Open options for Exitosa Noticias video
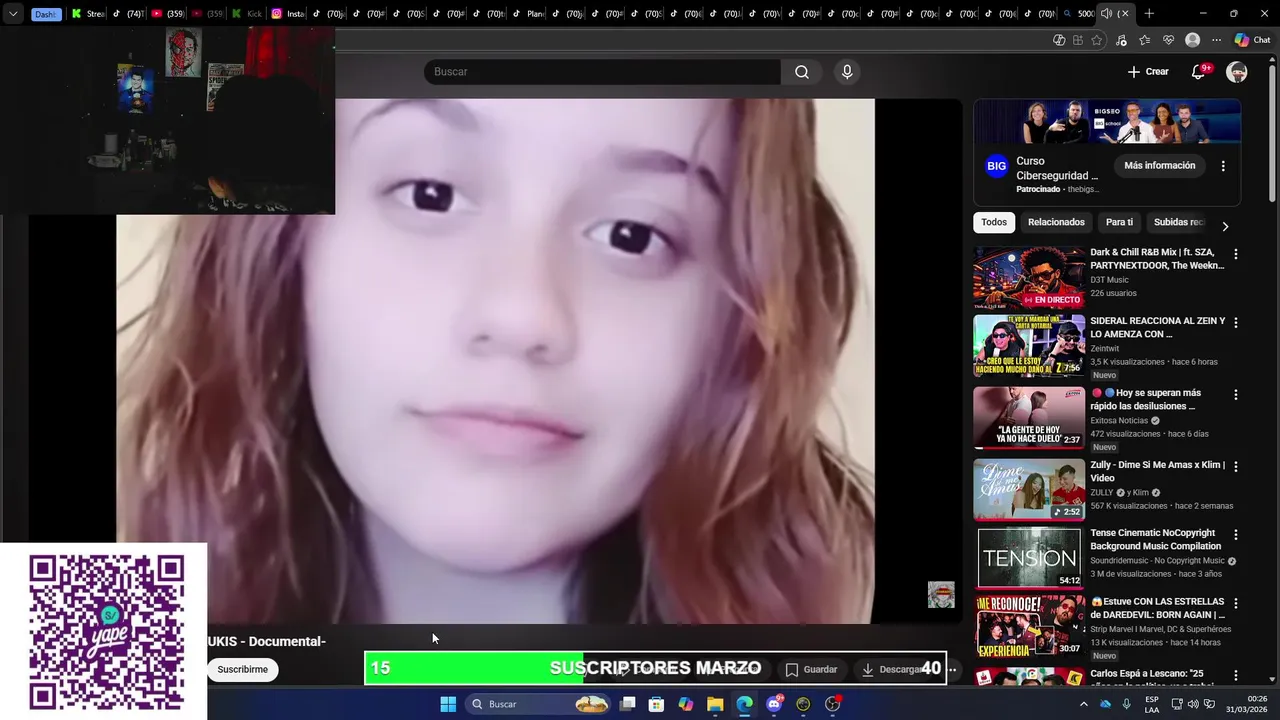1280x720 pixels. point(1236,395)
